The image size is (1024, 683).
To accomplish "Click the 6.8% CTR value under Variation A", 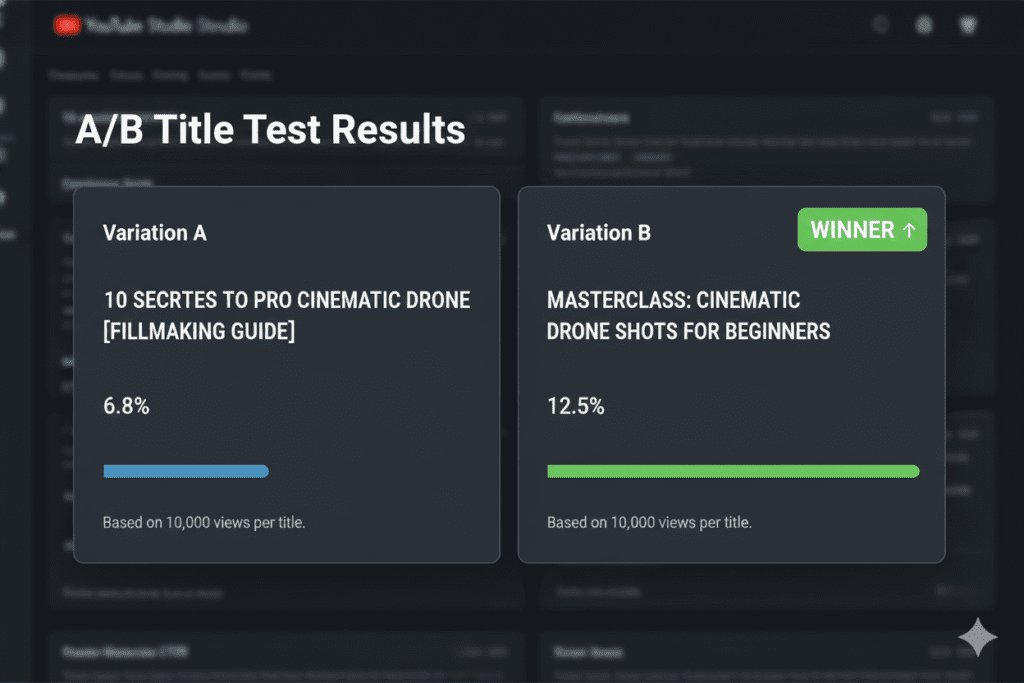I will [x=125, y=406].
